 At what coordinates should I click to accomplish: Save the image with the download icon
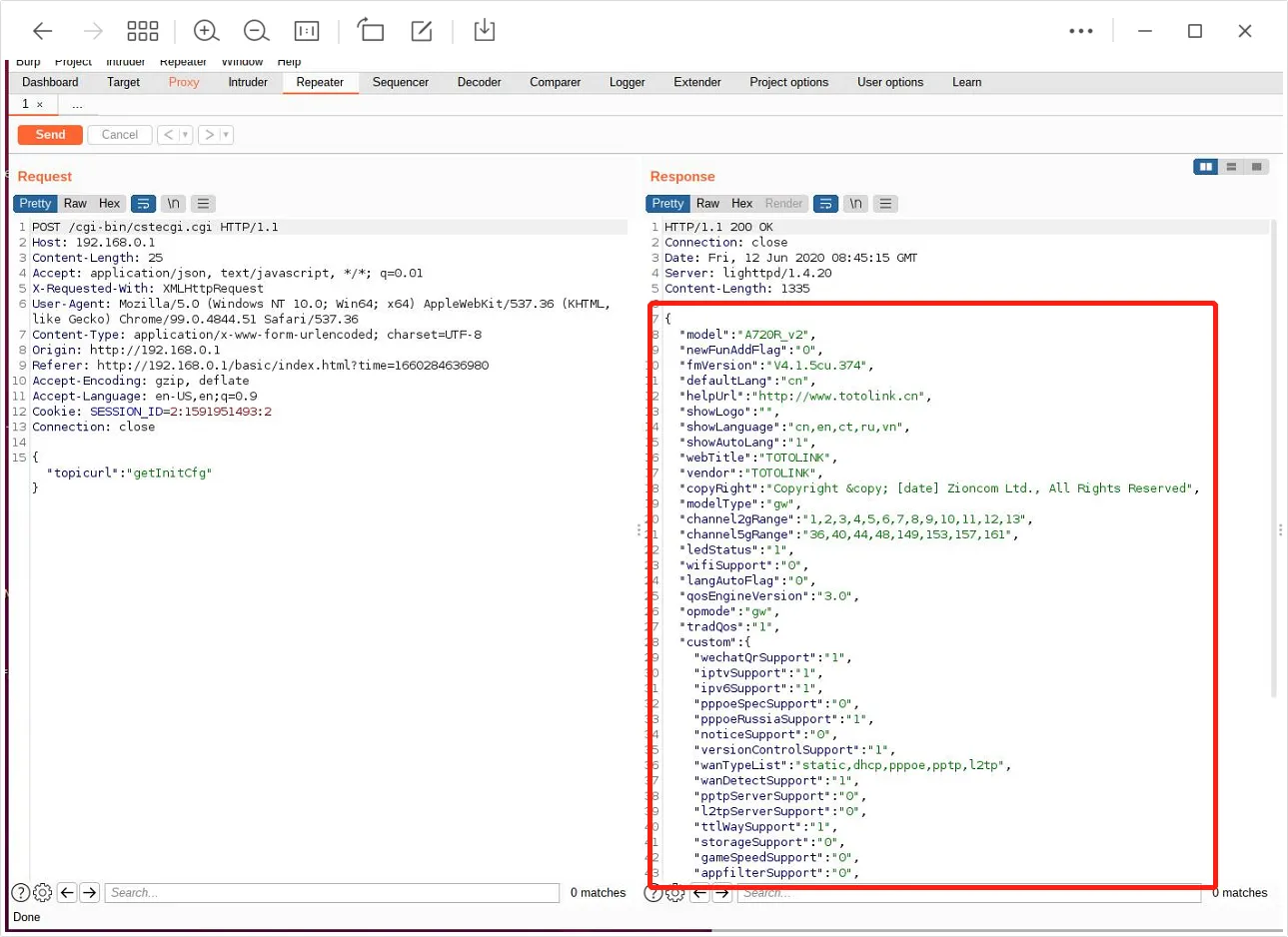[x=484, y=30]
